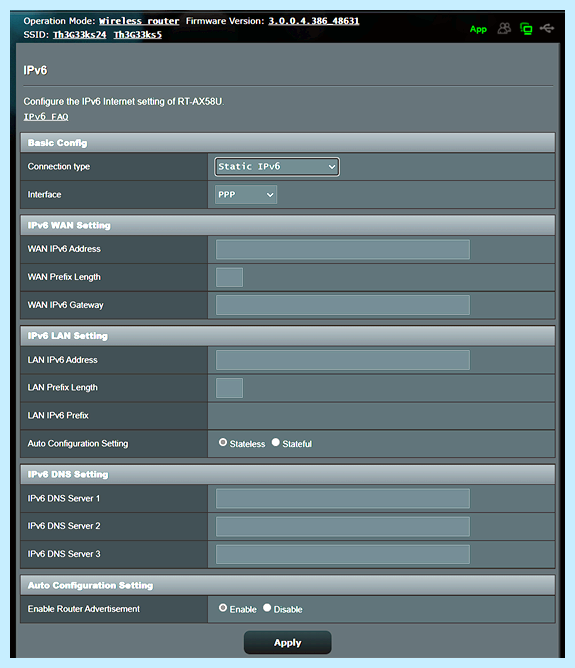
Task: Focus the IPv6 DNS Server 3 field
Action: click(343, 554)
